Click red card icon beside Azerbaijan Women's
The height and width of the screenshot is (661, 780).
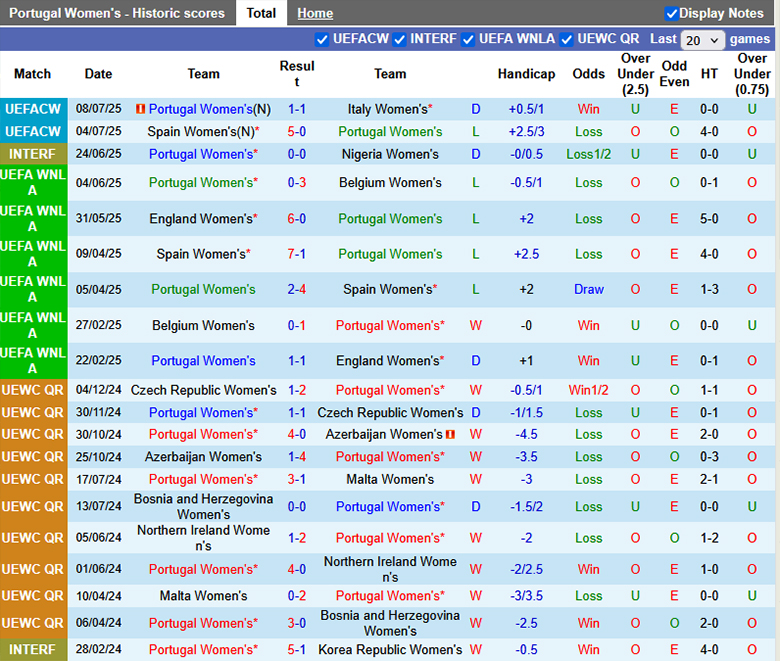click(450, 434)
